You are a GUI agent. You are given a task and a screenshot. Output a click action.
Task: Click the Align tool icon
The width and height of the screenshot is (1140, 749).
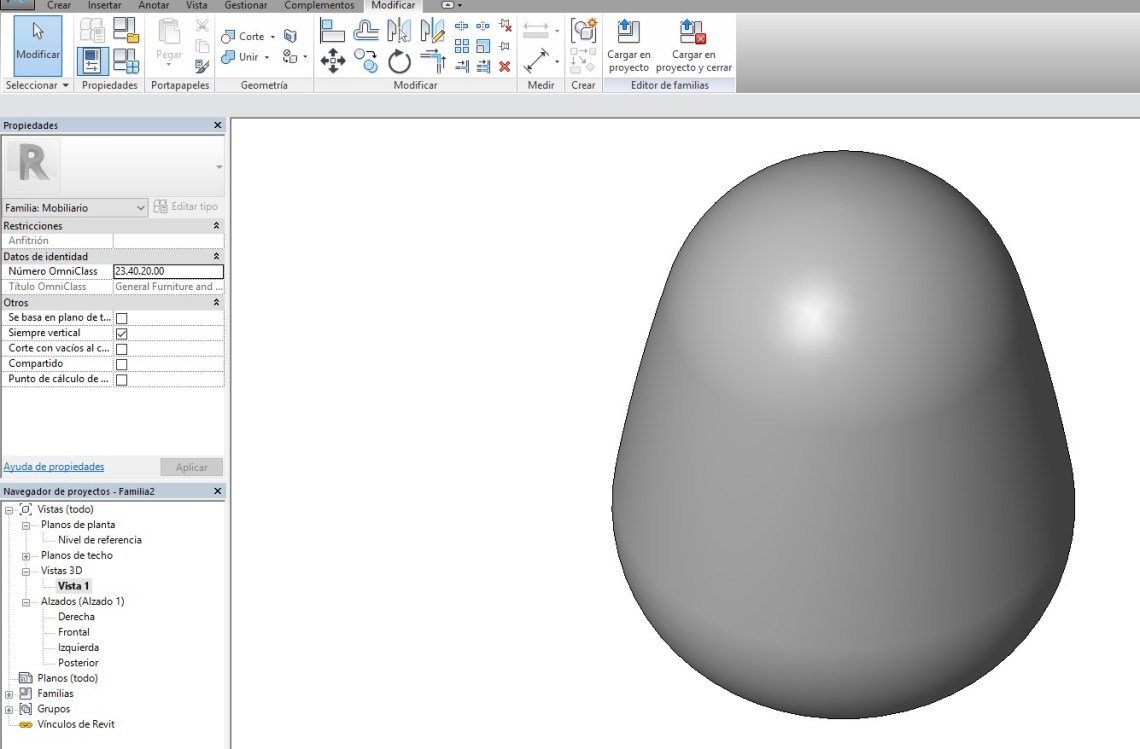pyautogui.click(x=332, y=30)
